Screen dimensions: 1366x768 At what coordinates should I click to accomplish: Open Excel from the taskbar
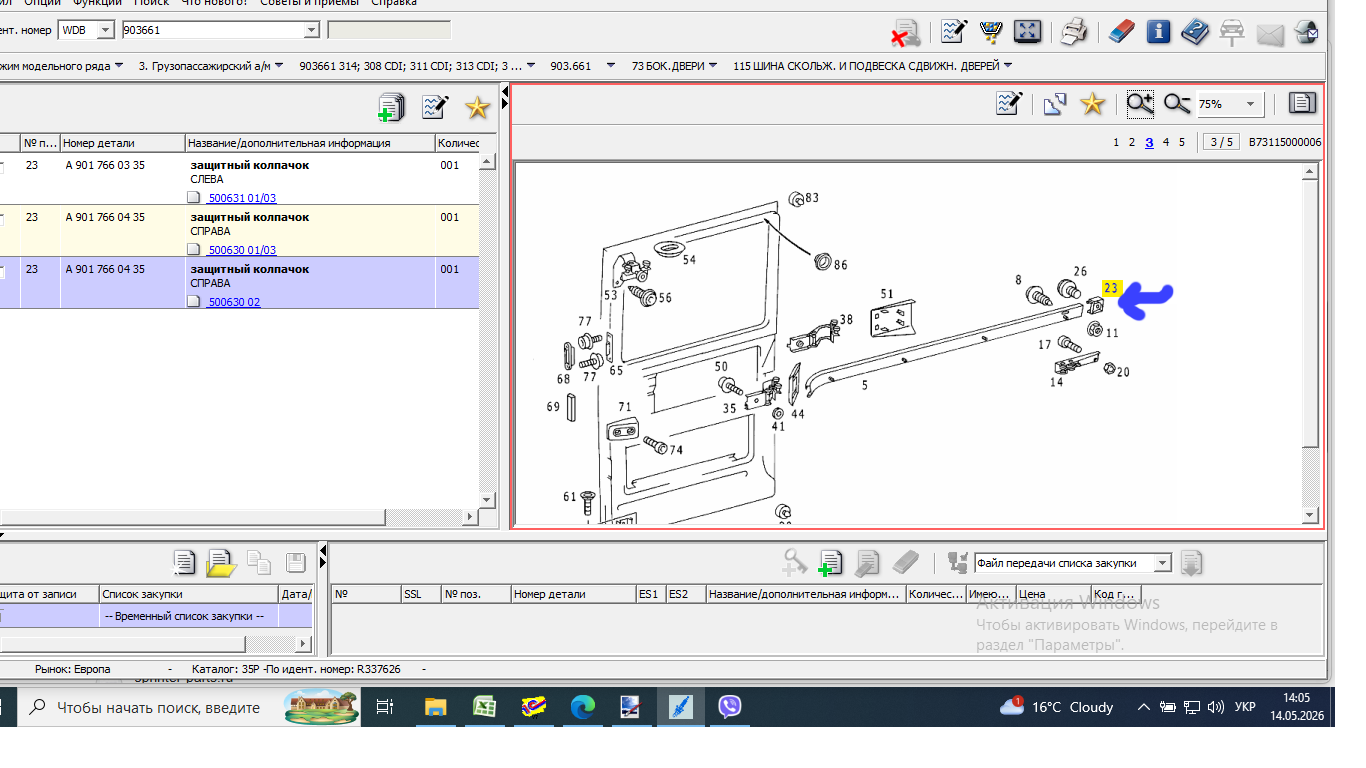tap(485, 707)
